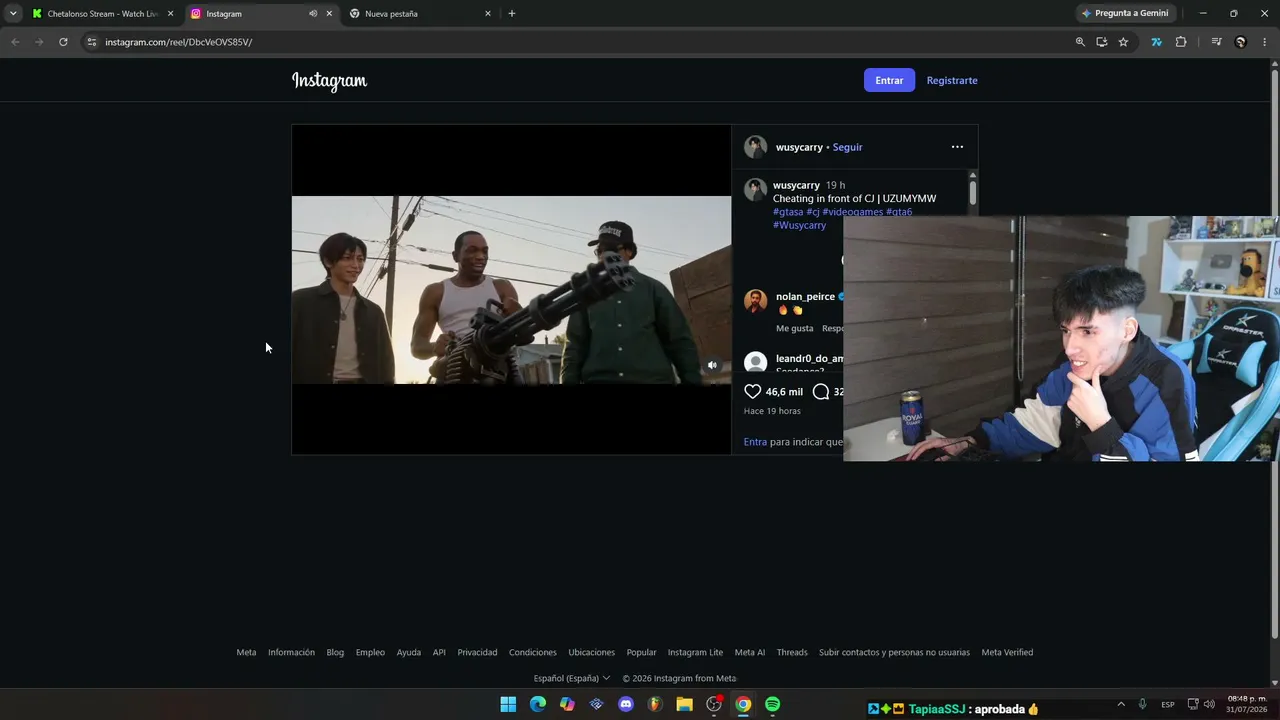
Task: Close the Instagram tab
Action: click(329, 14)
